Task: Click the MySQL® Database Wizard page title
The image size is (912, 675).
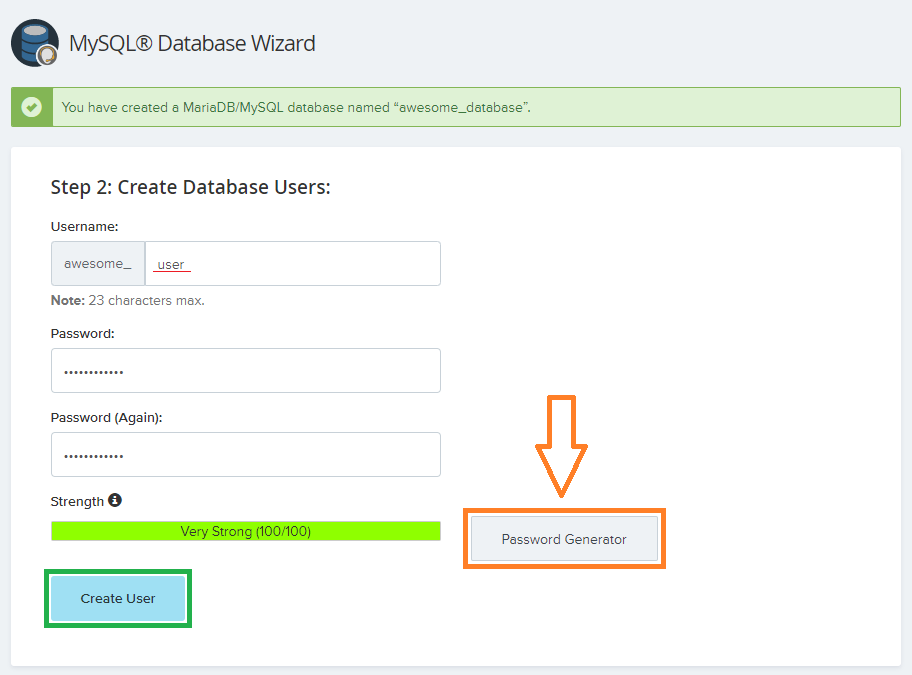Action: click(192, 44)
